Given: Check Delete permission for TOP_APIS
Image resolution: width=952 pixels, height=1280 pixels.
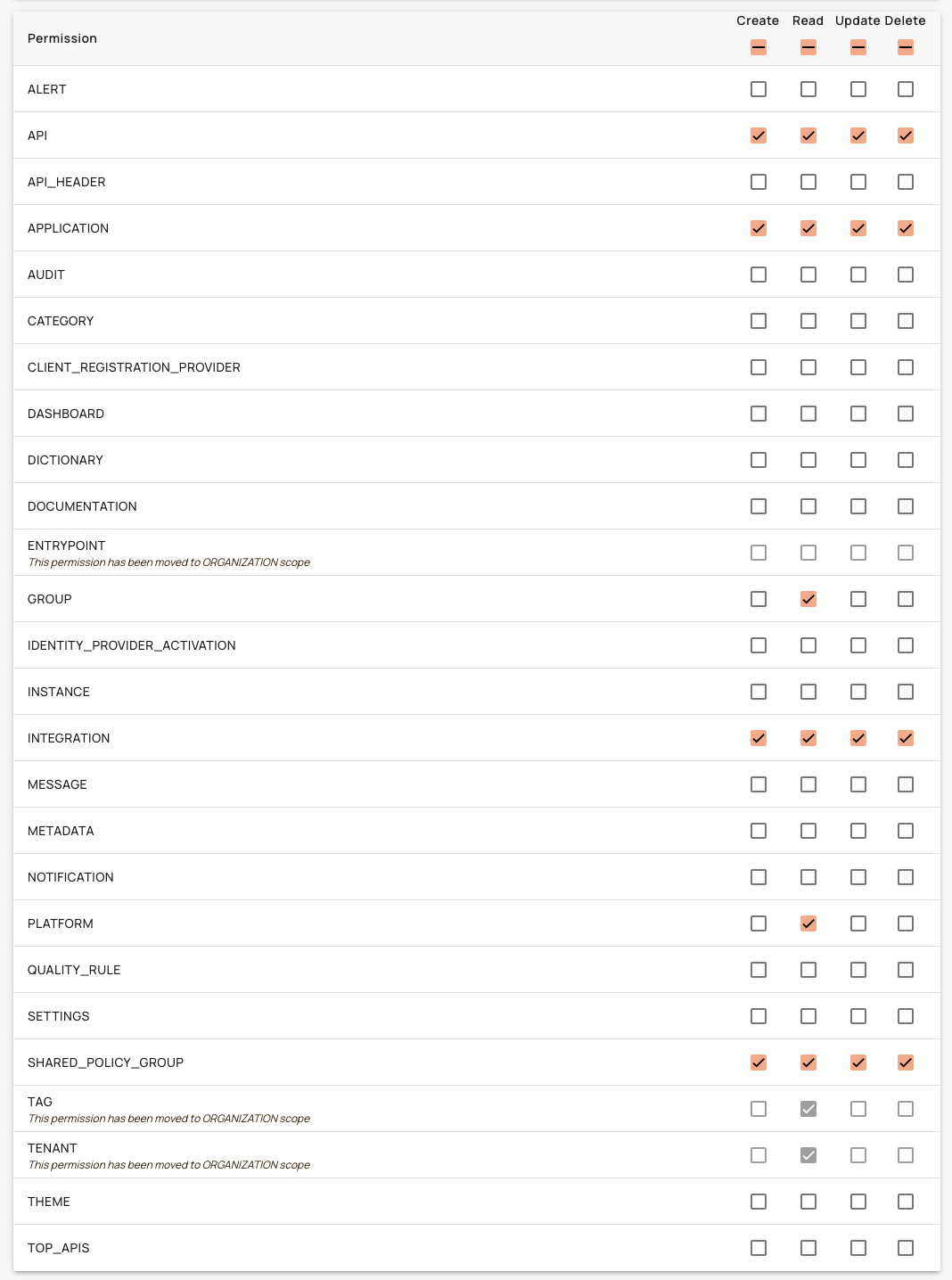Looking at the screenshot, I should pyautogui.click(x=906, y=1248).
